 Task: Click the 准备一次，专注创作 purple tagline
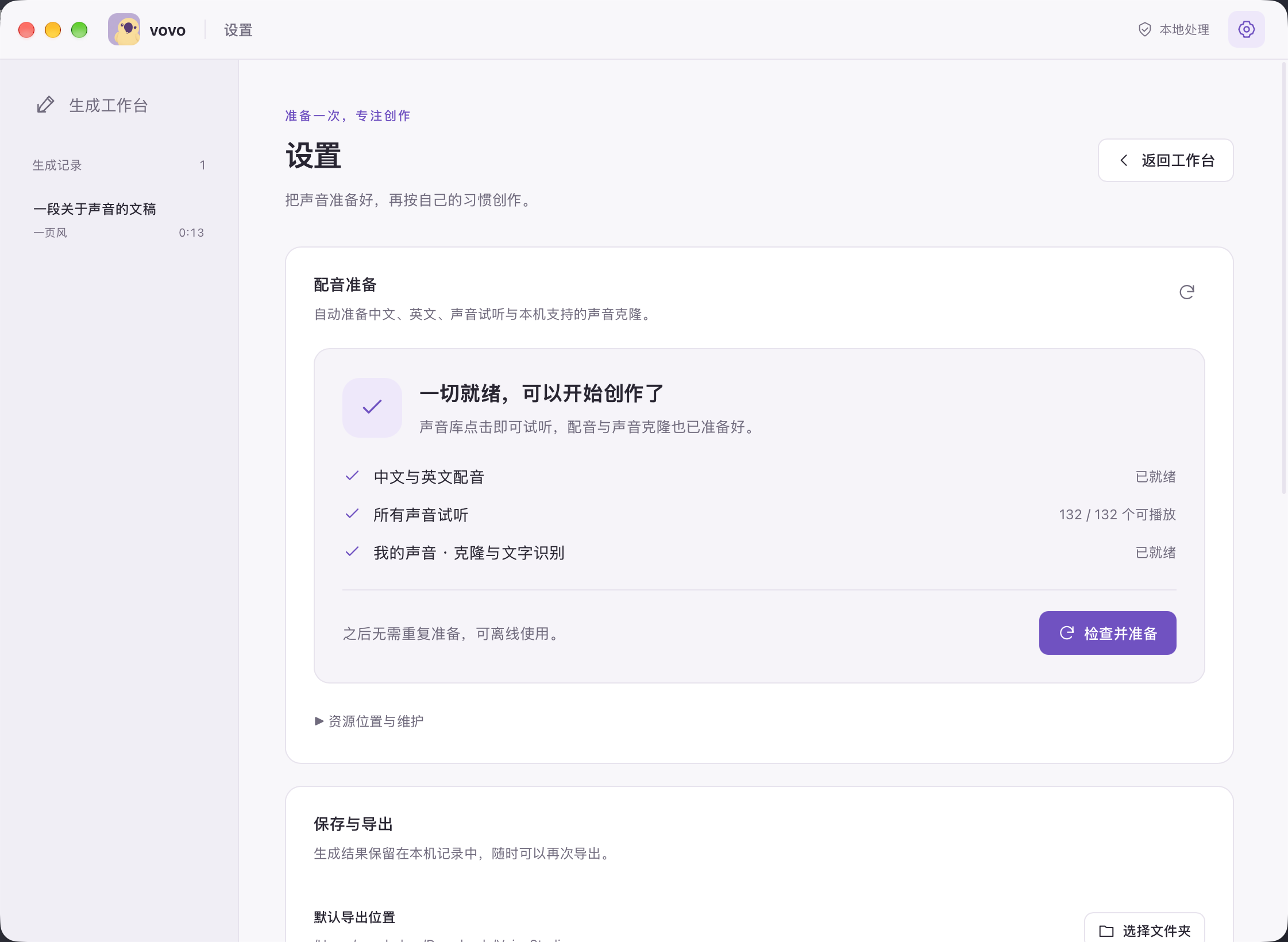(x=348, y=116)
